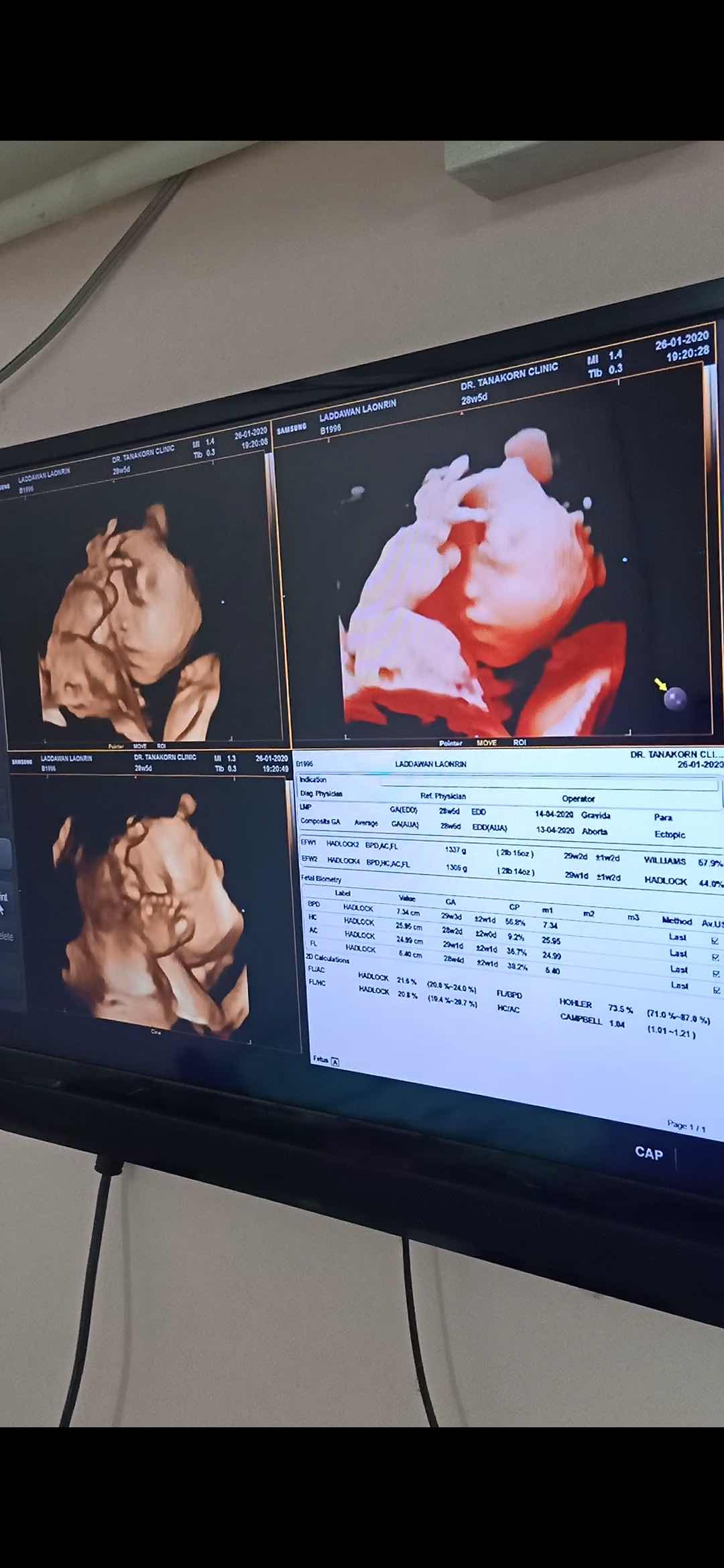Click the Cine label under the bottom-left image
Image resolution: width=724 pixels, height=1568 pixels.
coord(156,1032)
